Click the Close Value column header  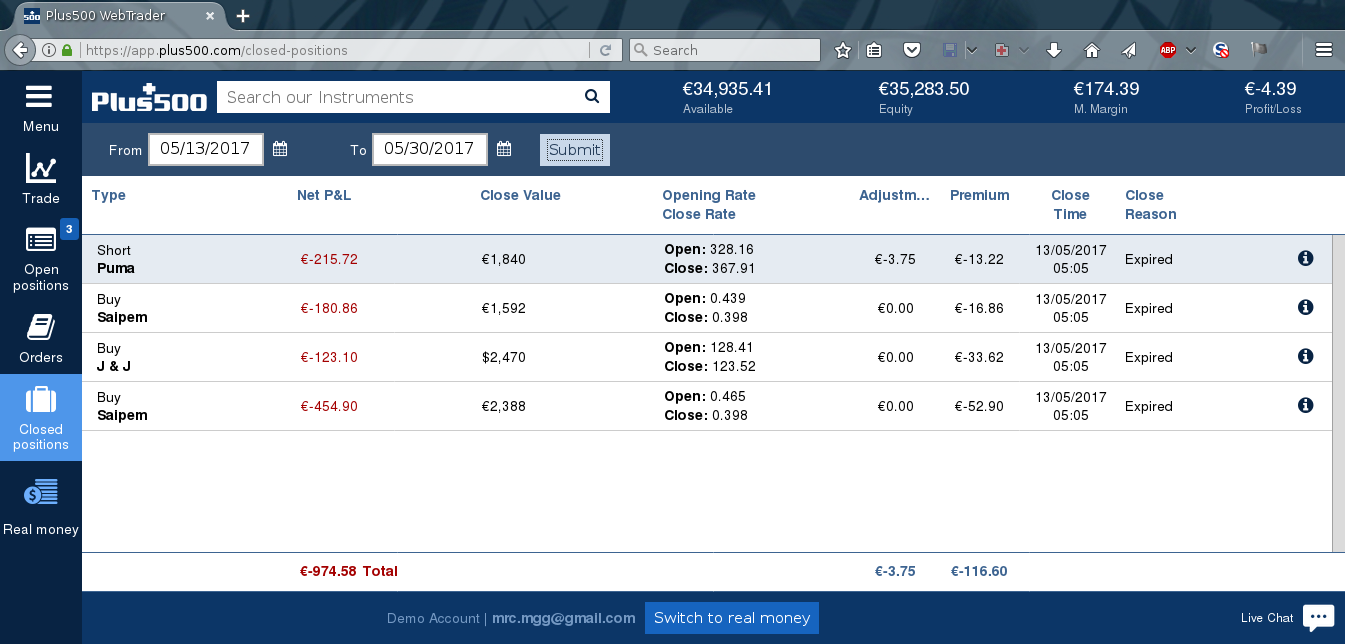(520, 195)
